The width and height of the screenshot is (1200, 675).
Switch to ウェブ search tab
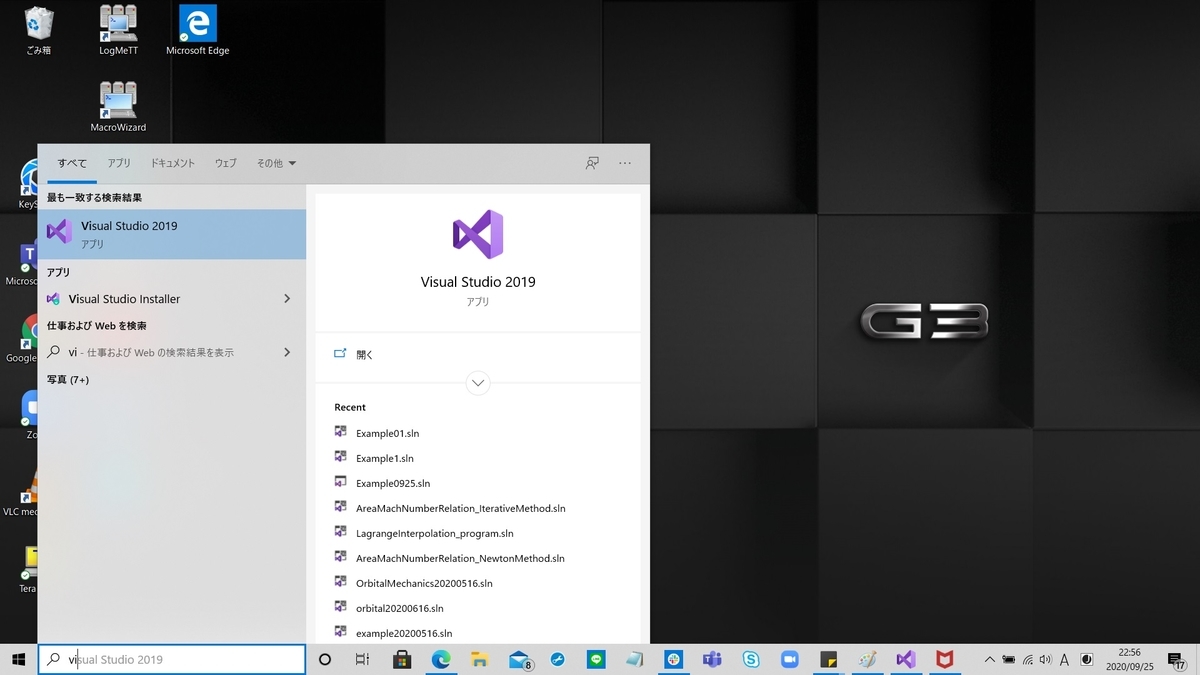(x=226, y=163)
